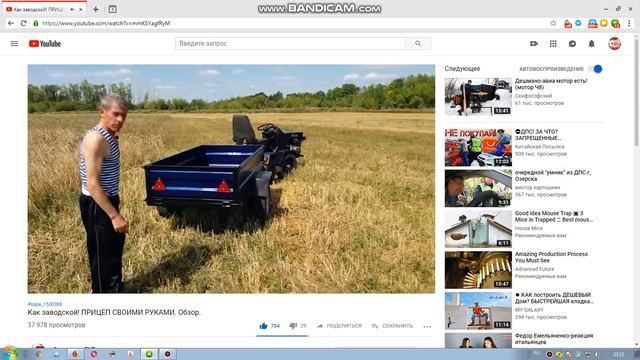Click the blue checkmark extension icon

click(x=578, y=23)
